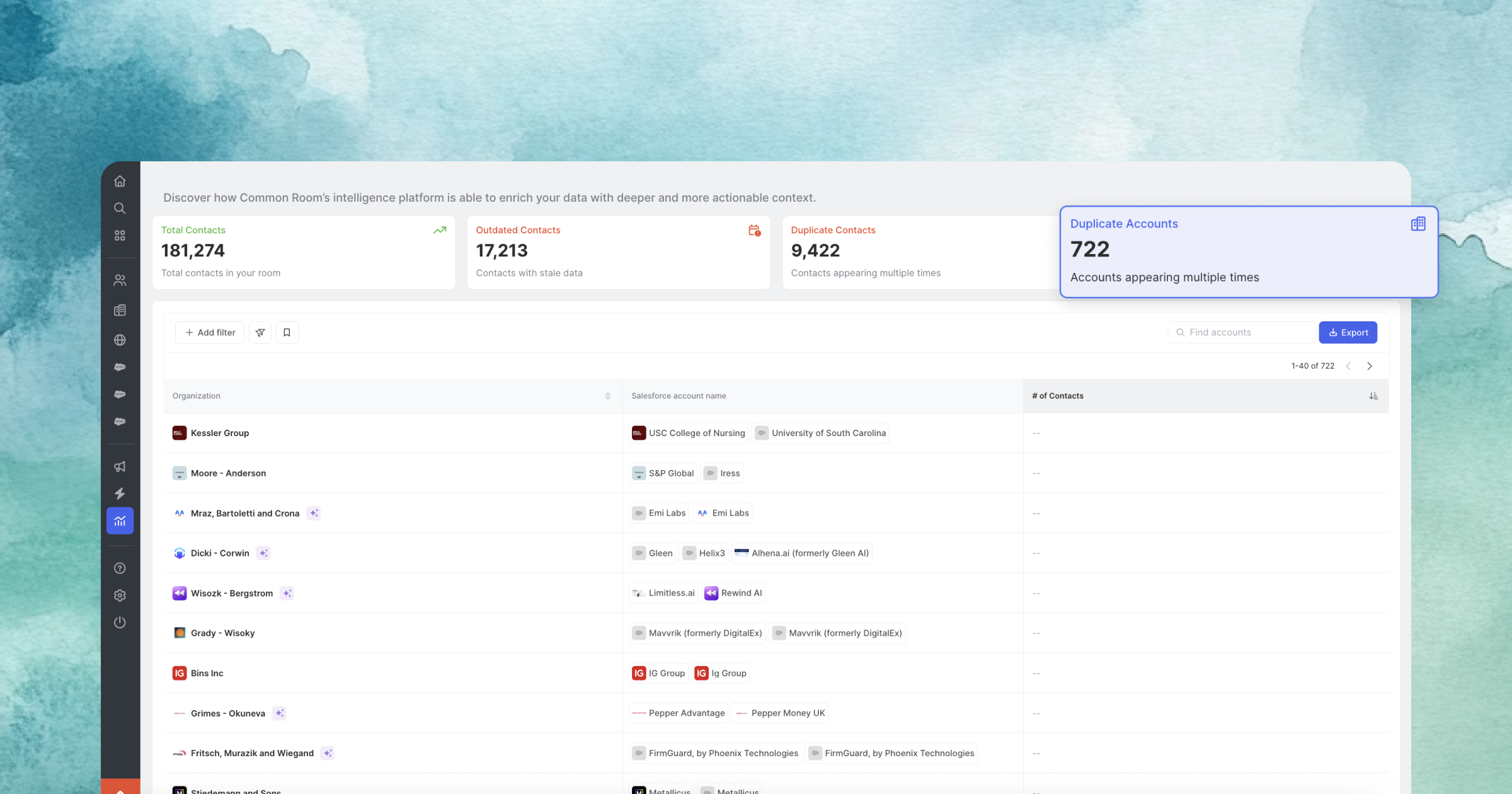Open the lightning bolt automations icon
Screen dimensions: 1512x794
(x=120, y=494)
